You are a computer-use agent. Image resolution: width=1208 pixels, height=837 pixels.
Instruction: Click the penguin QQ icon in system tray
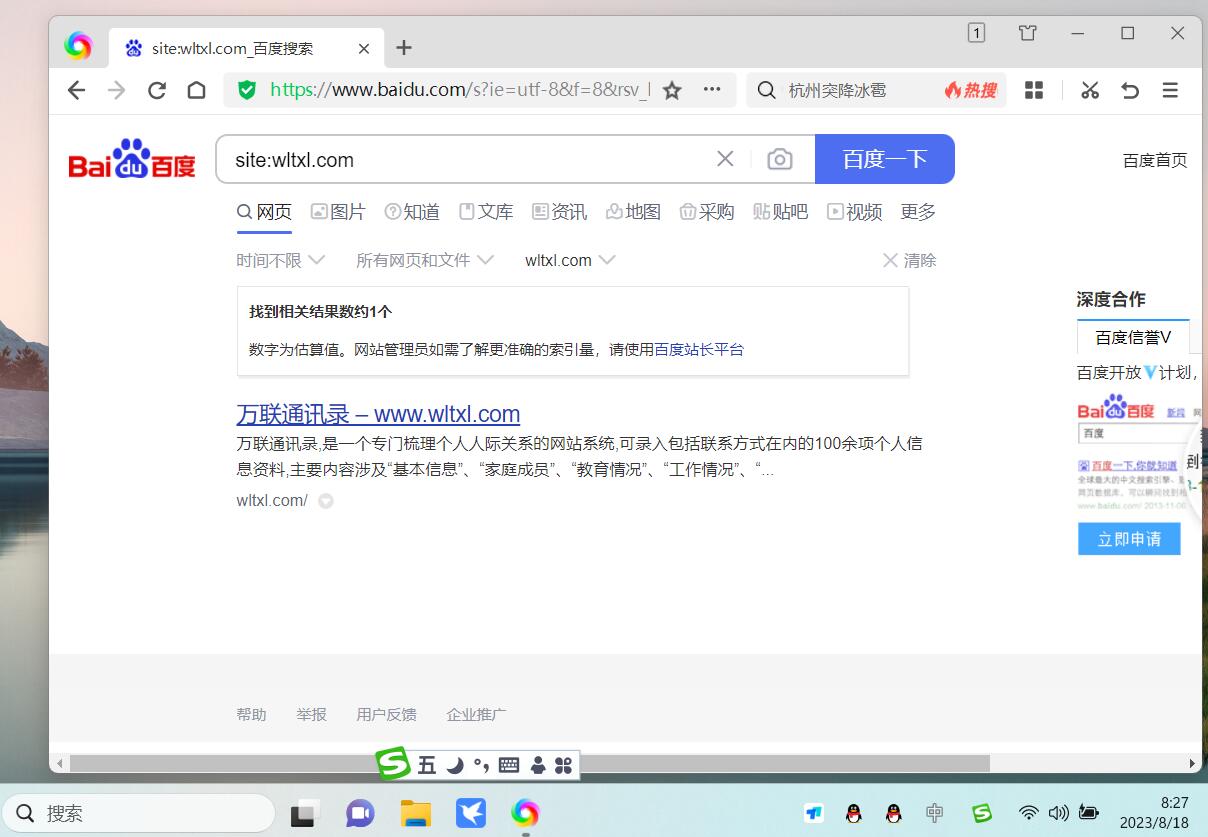click(x=855, y=813)
